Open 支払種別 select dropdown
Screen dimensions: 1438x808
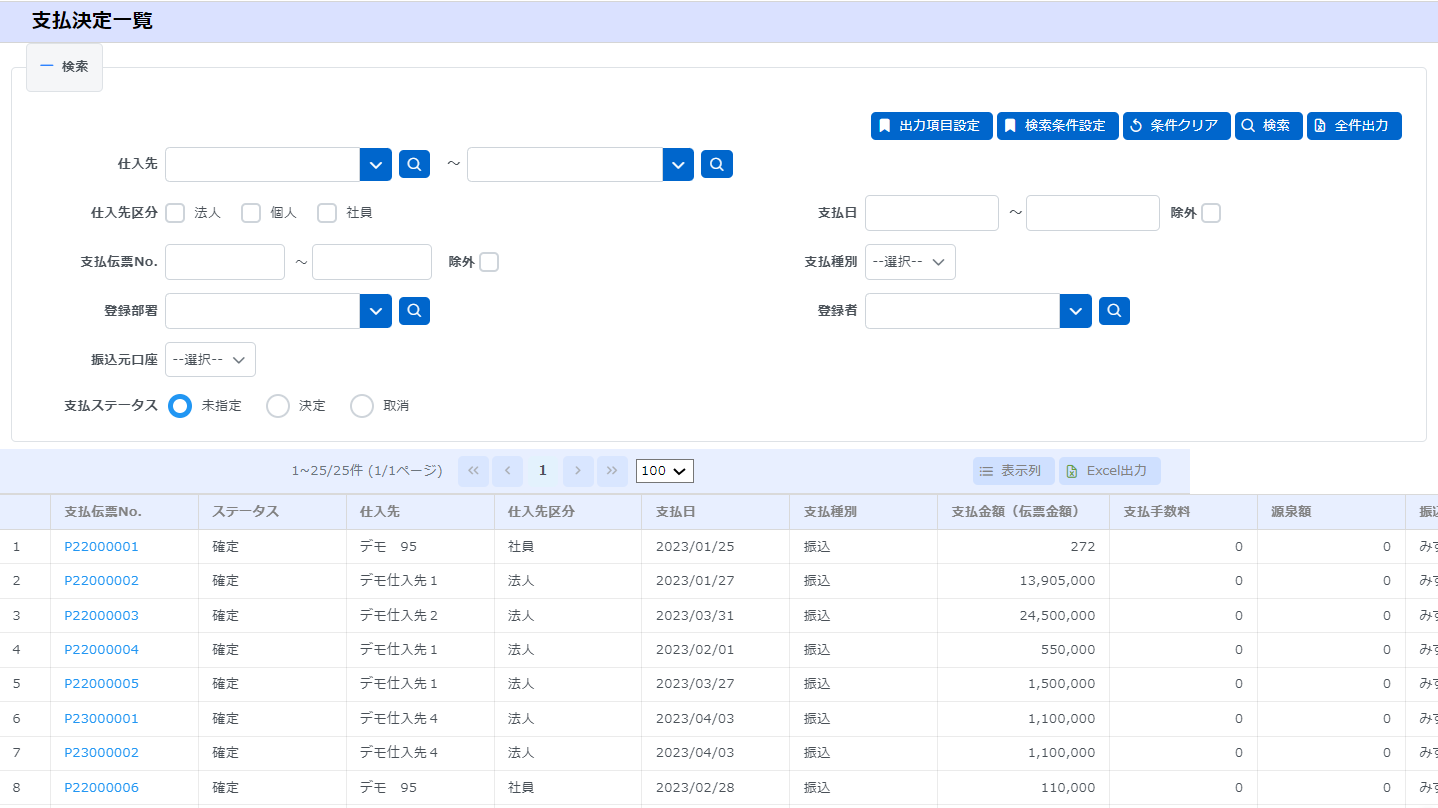(x=910, y=262)
